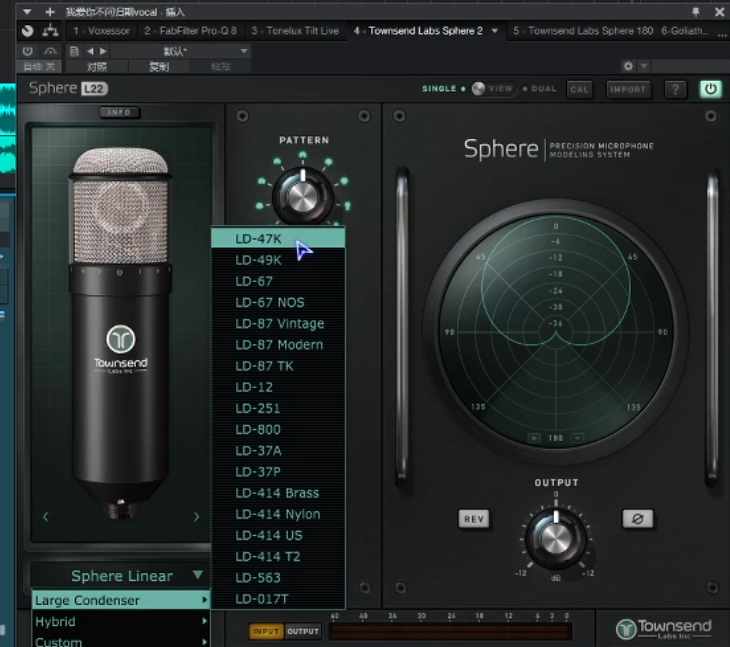This screenshot has height=647, width=730.
Task: Select the previous microphone arrow
Action: click(x=46, y=517)
